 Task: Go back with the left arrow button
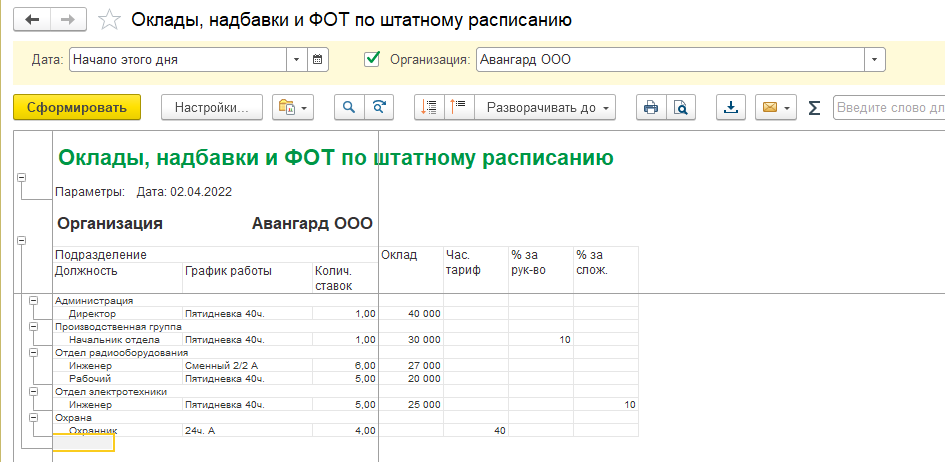click(31, 19)
